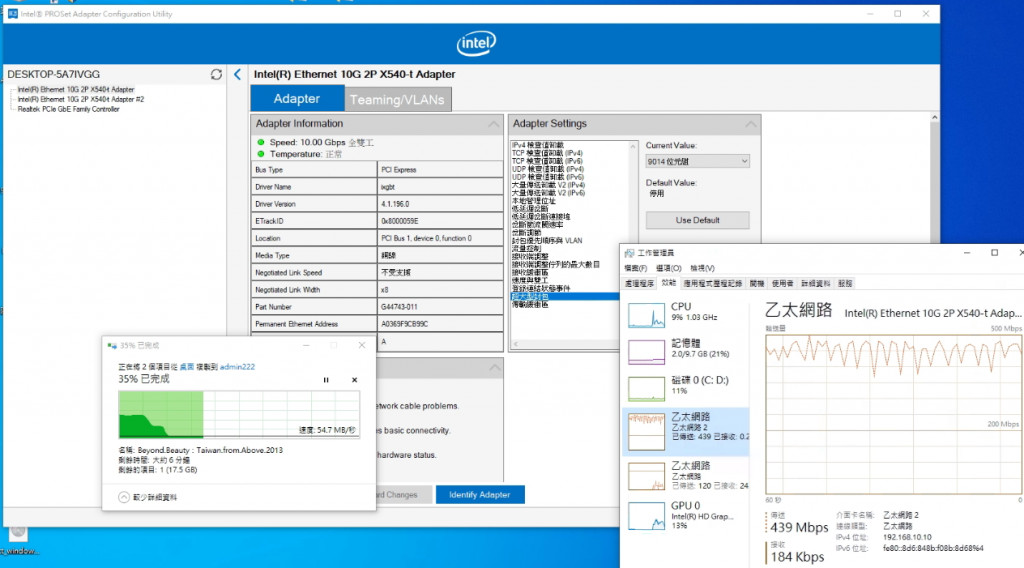Viewport: 1024px width, 568px height.
Task: Click the 'Driver Version' table cell
Action: [314, 204]
